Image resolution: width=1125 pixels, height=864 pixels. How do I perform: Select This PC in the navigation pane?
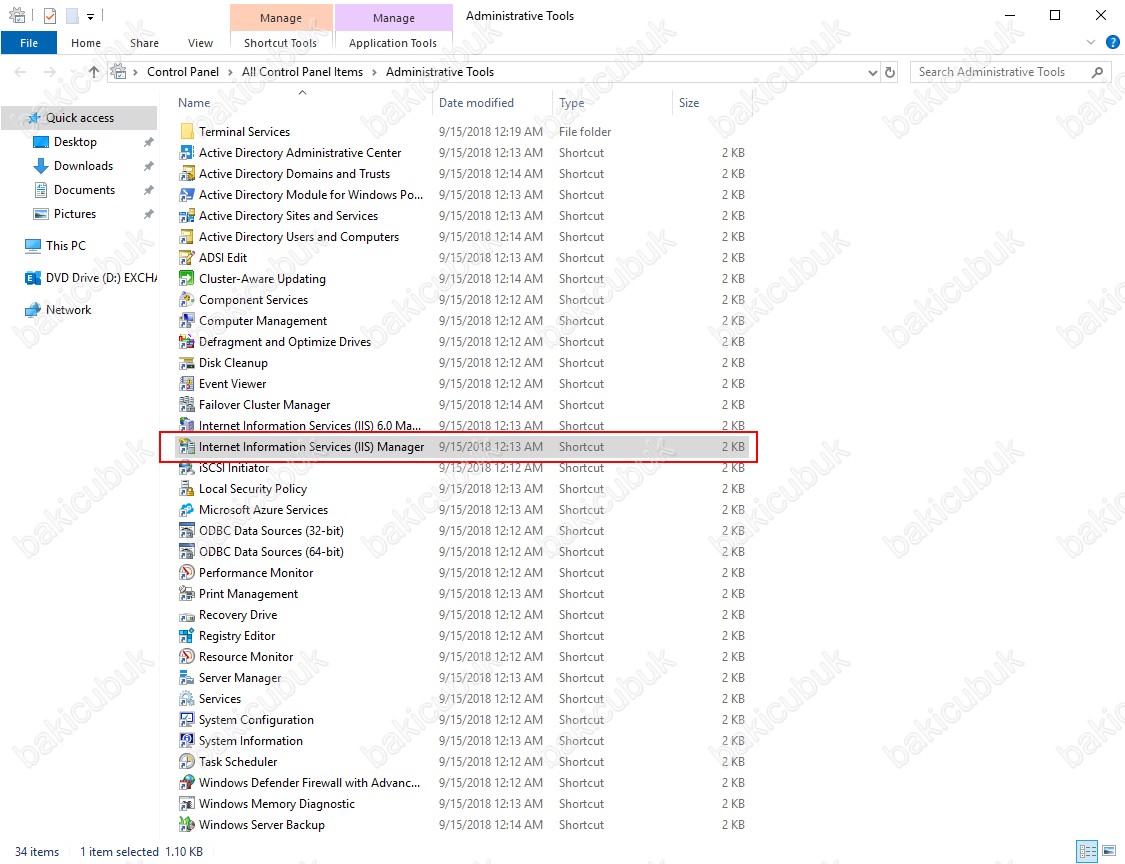(x=65, y=246)
